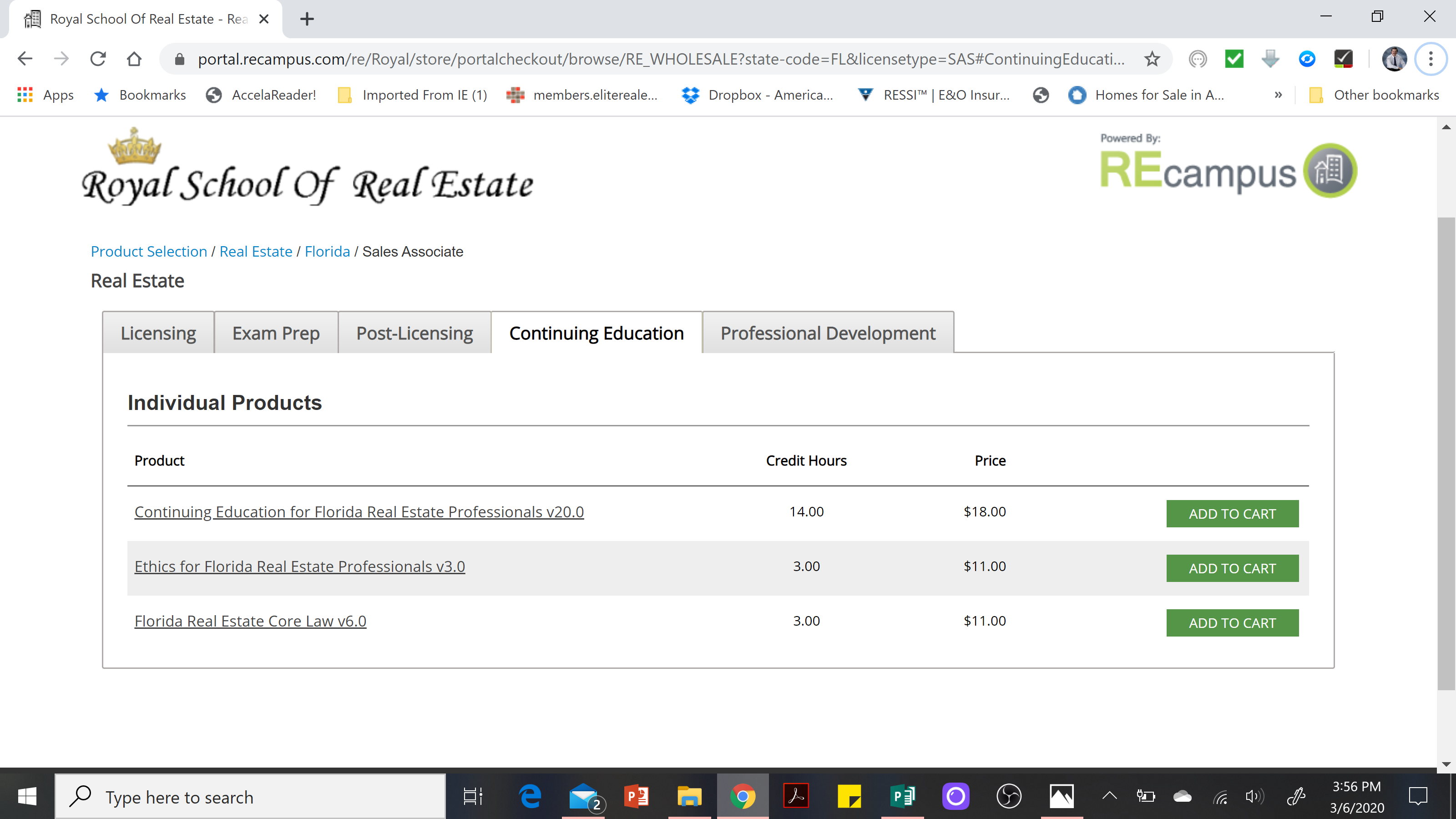The width and height of the screenshot is (1456, 819).
Task: Open the Homes for Sale bookmark
Action: tap(1146, 95)
